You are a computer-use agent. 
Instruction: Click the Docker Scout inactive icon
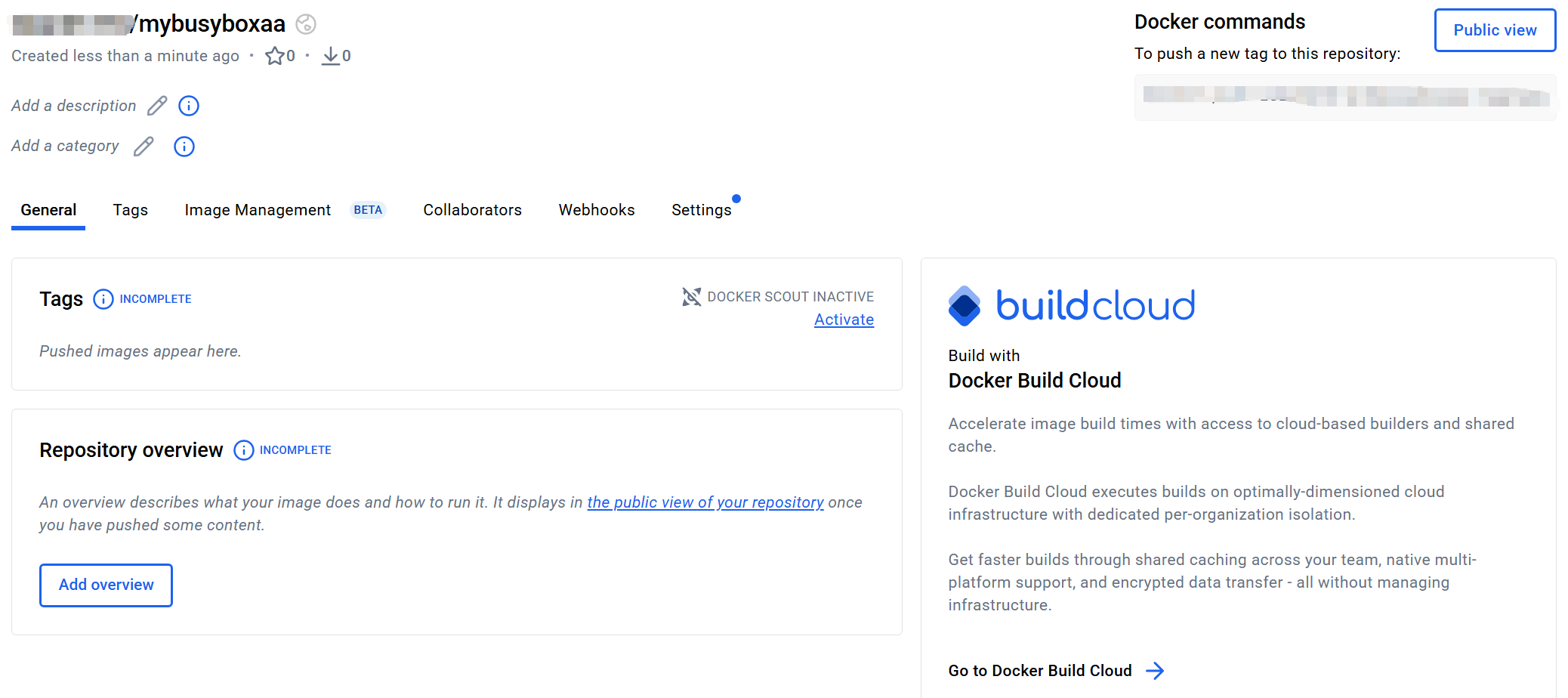[x=692, y=297]
